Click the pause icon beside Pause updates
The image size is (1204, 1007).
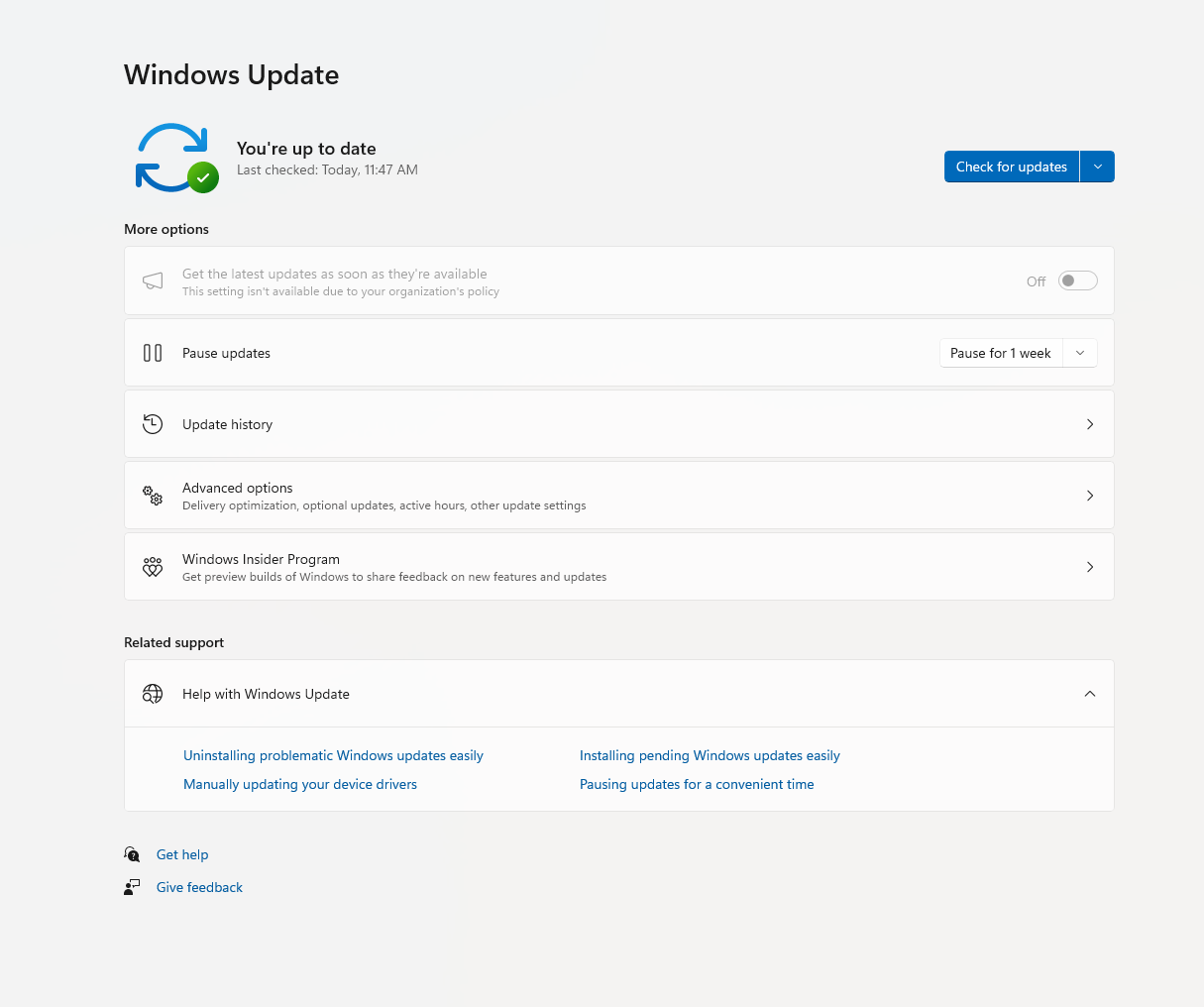point(153,353)
